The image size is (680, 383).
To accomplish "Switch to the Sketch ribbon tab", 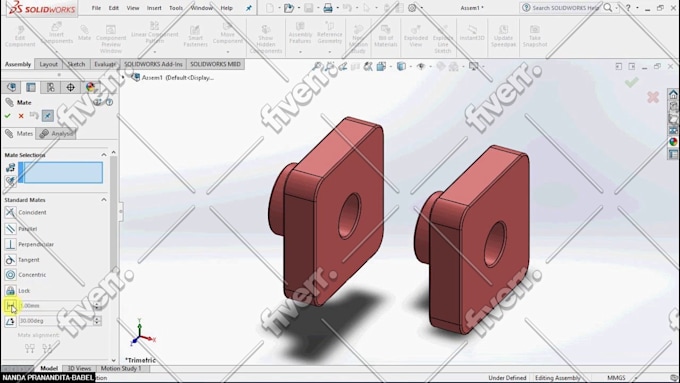I will (x=76, y=64).
